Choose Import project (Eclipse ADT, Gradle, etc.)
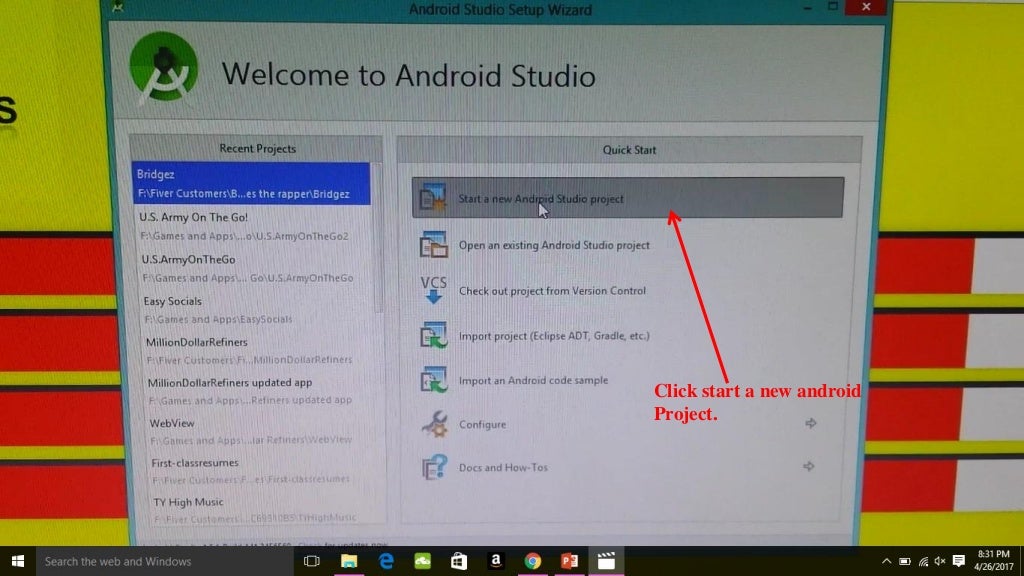Screen dimensions: 1024x576 pyautogui.click(x=554, y=336)
